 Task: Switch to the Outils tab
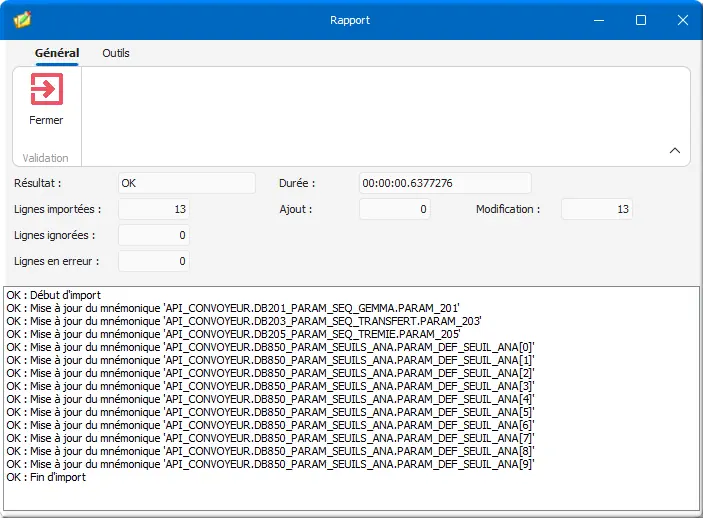tap(116, 53)
